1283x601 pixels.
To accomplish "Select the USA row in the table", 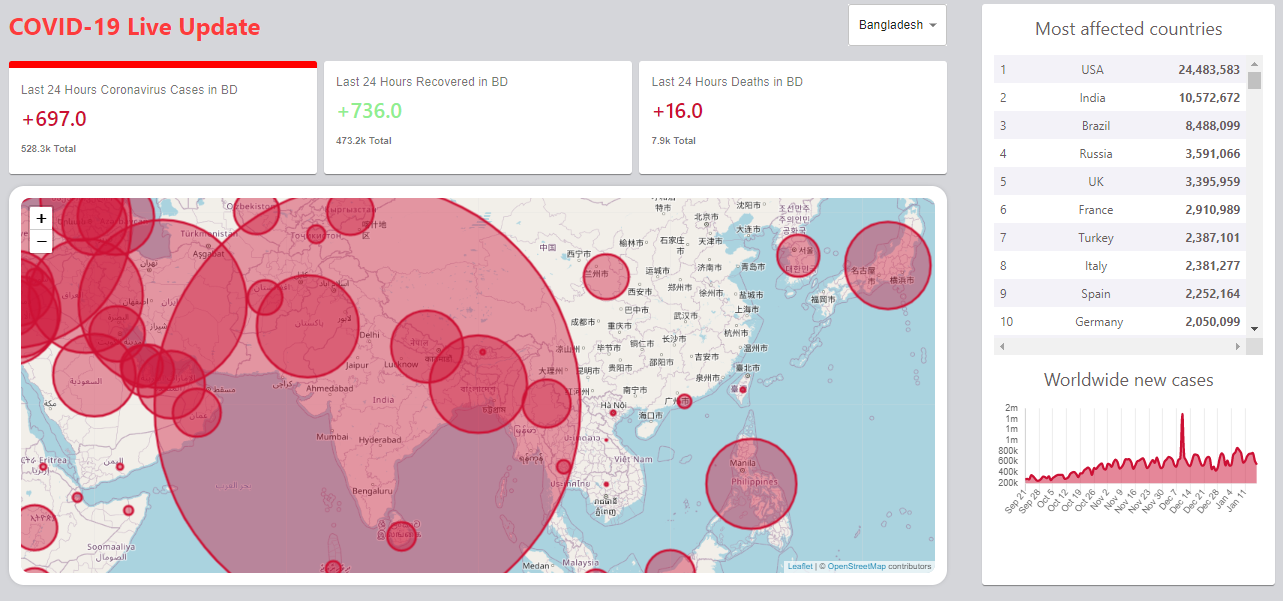I will point(1120,70).
